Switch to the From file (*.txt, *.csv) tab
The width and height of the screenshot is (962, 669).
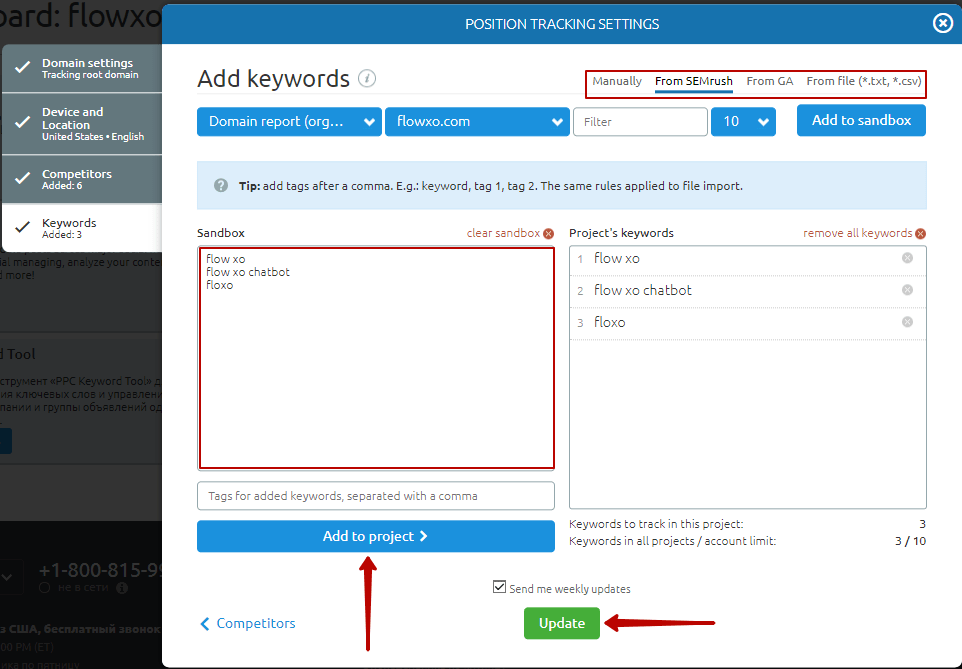coord(864,81)
